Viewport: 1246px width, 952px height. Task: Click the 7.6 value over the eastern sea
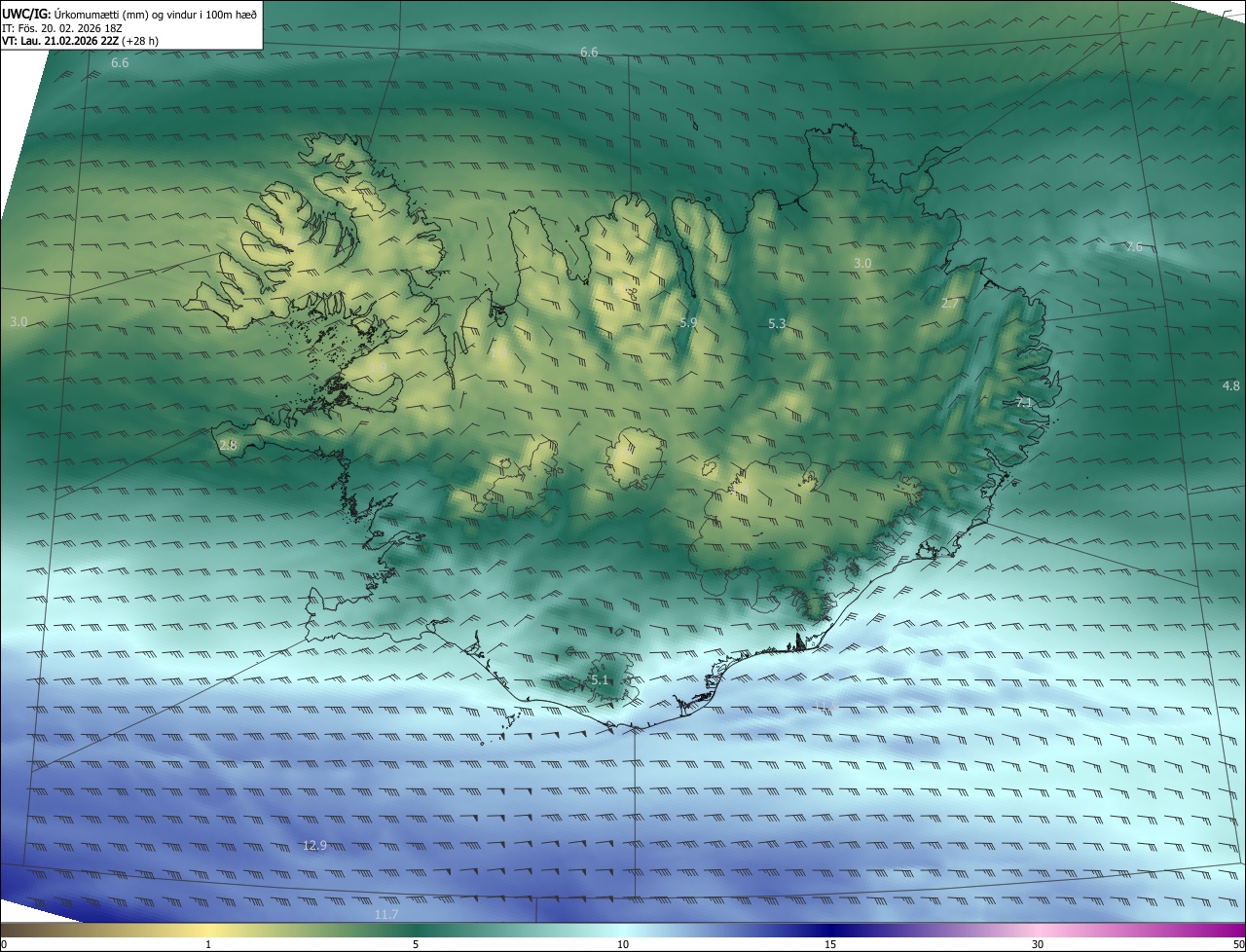1134,246
